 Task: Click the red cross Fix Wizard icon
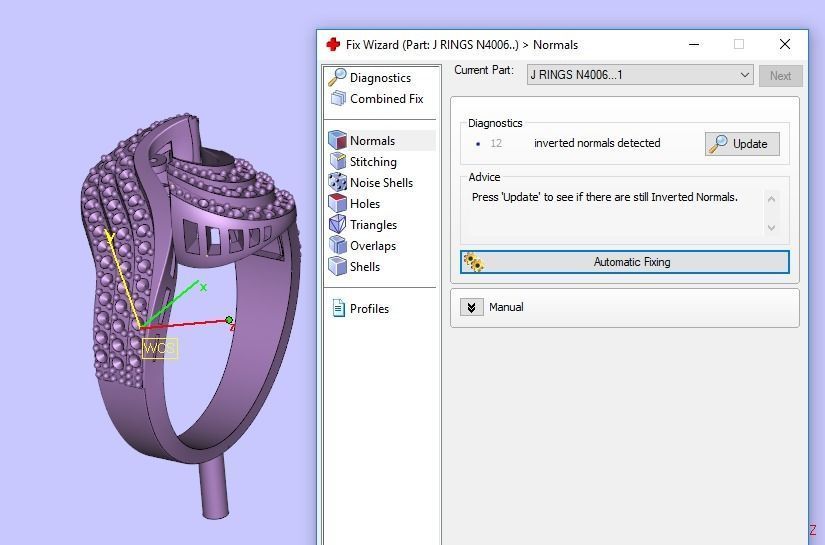(333, 44)
